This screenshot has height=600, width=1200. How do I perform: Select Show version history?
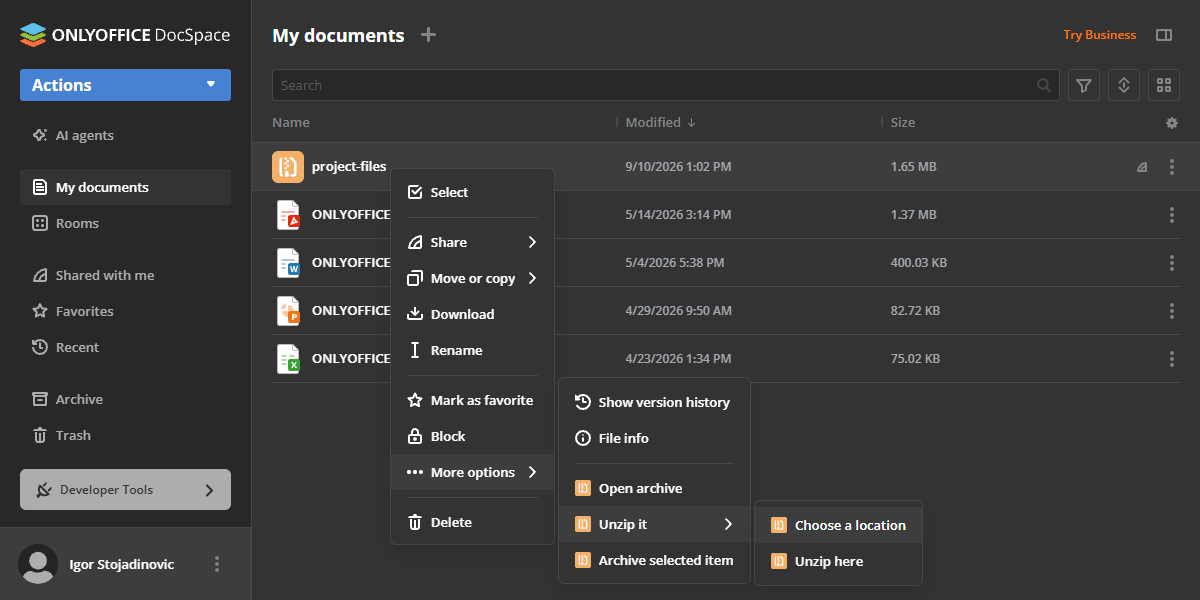(654, 402)
